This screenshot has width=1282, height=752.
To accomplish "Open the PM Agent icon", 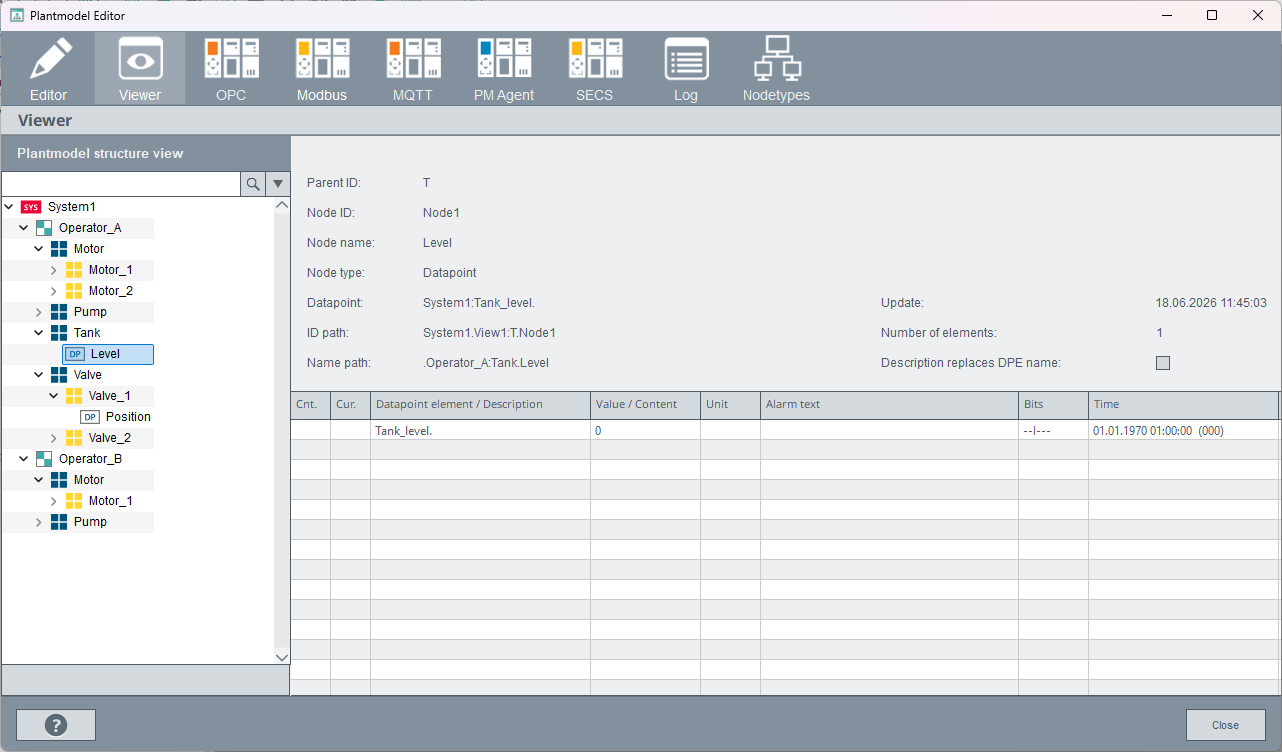I will (x=504, y=60).
